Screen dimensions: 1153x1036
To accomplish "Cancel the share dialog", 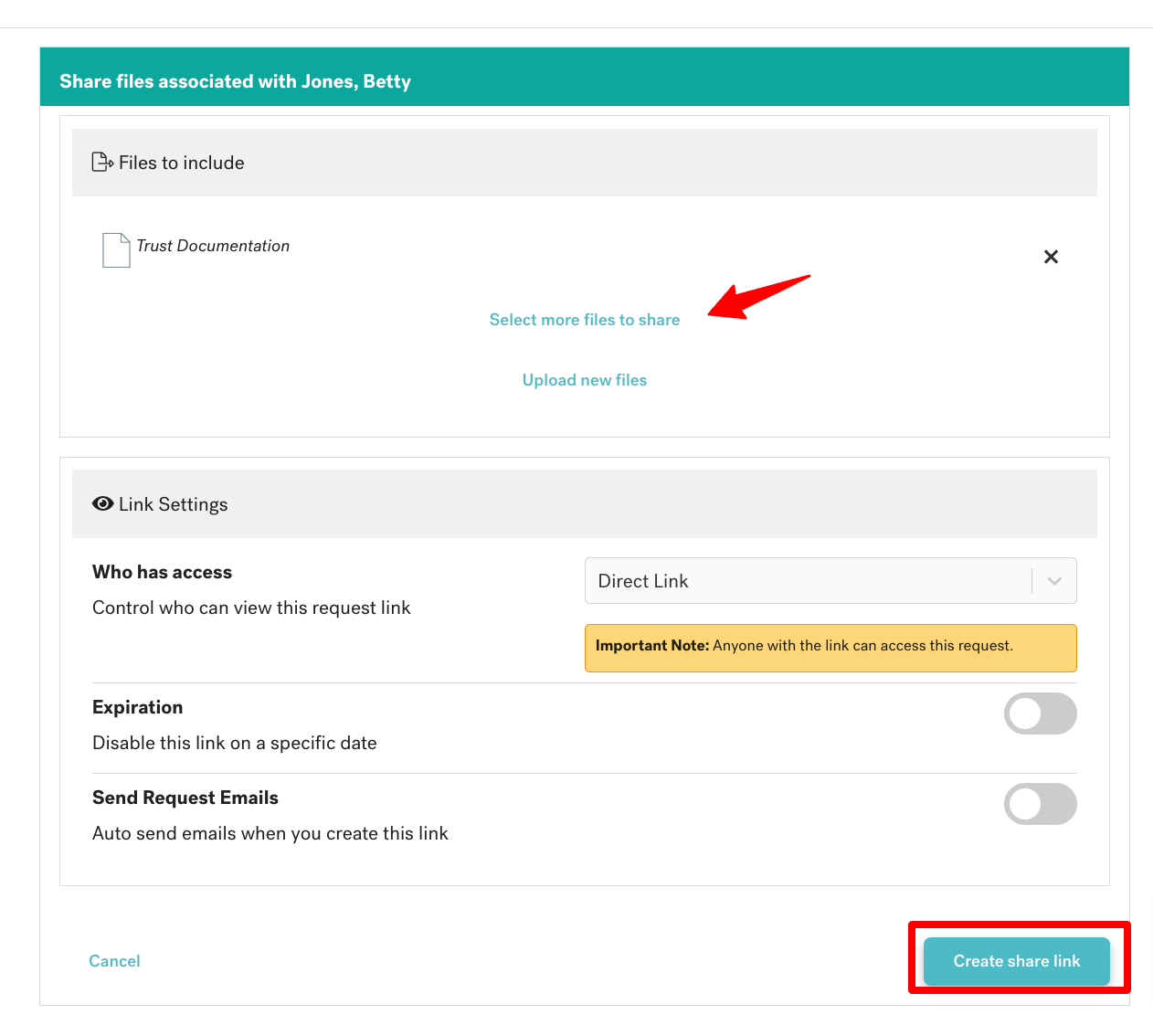I will [114, 961].
